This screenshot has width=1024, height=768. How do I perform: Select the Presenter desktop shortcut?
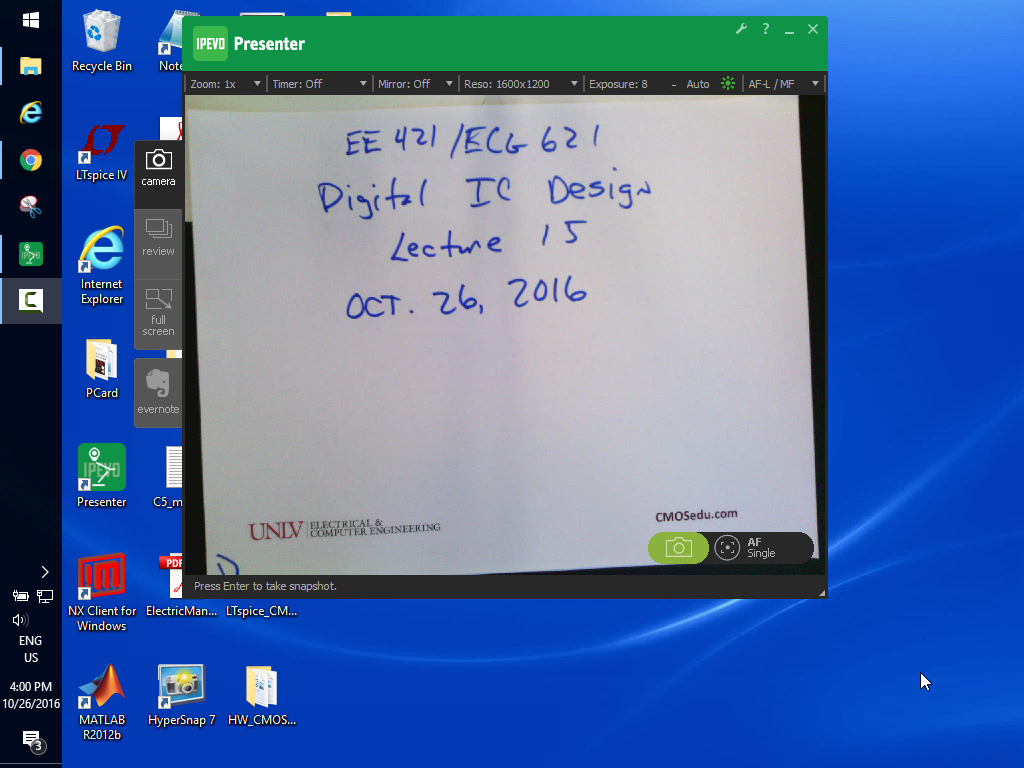pos(102,475)
